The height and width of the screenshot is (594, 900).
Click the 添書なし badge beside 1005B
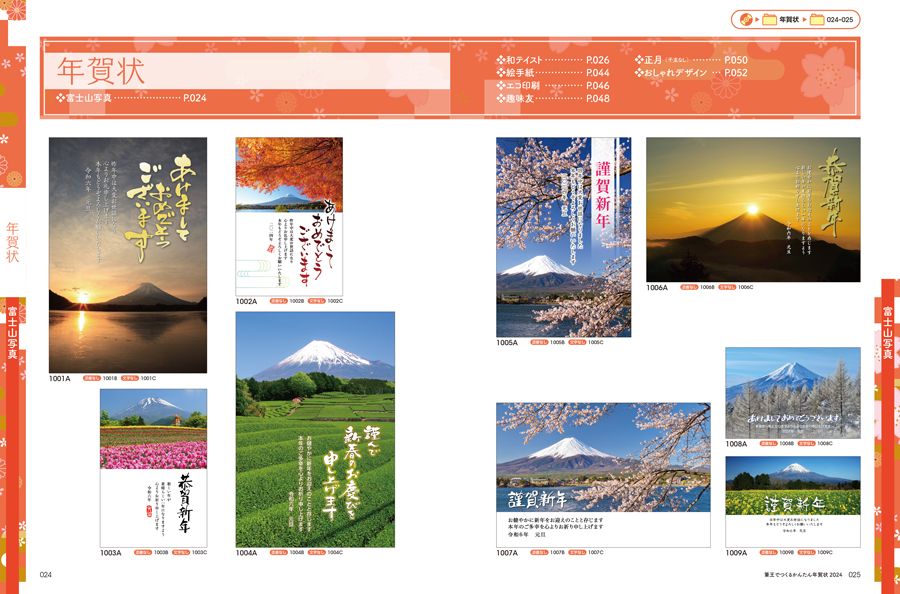pos(539,343)
